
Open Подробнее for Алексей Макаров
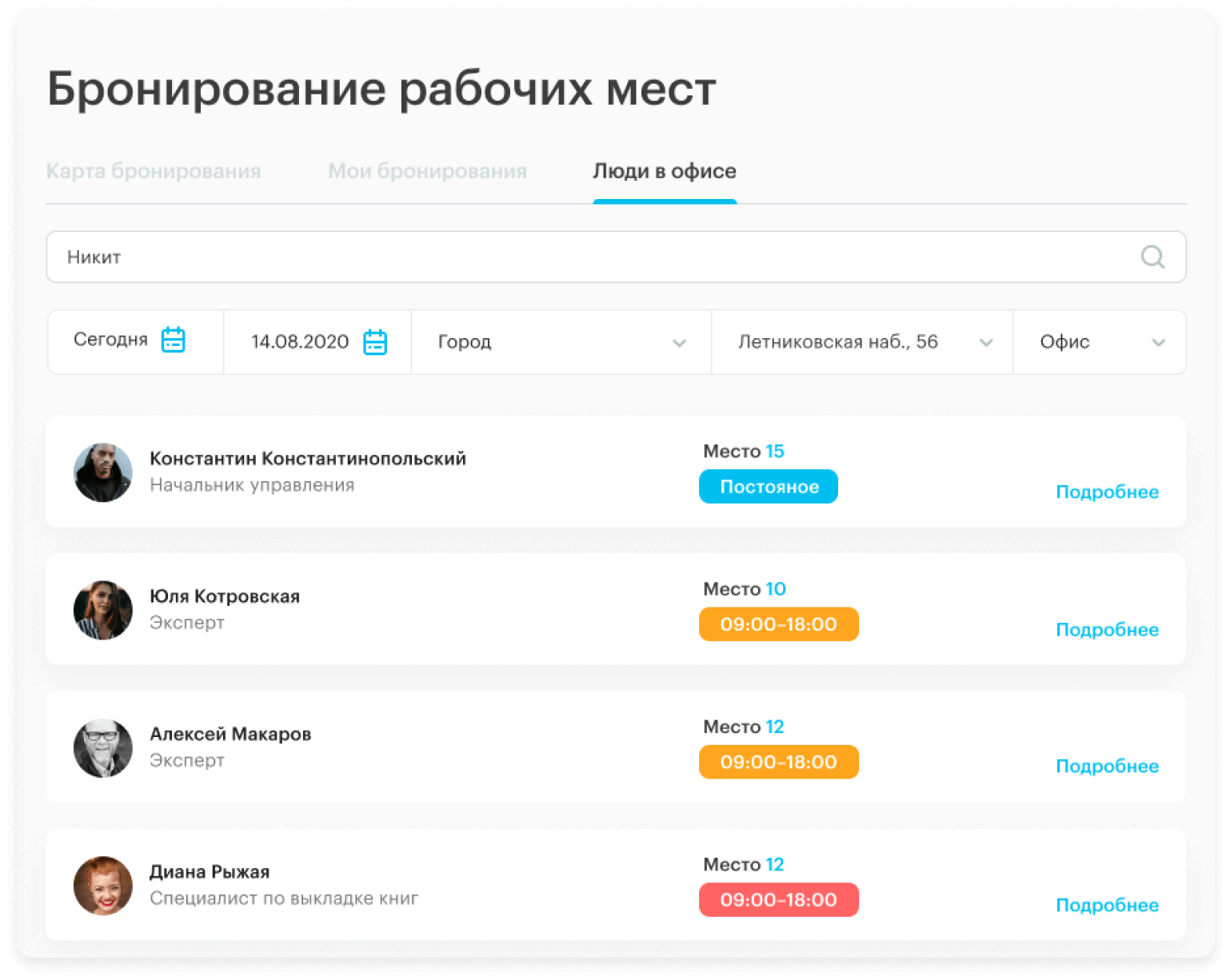tap(1107, 766)
